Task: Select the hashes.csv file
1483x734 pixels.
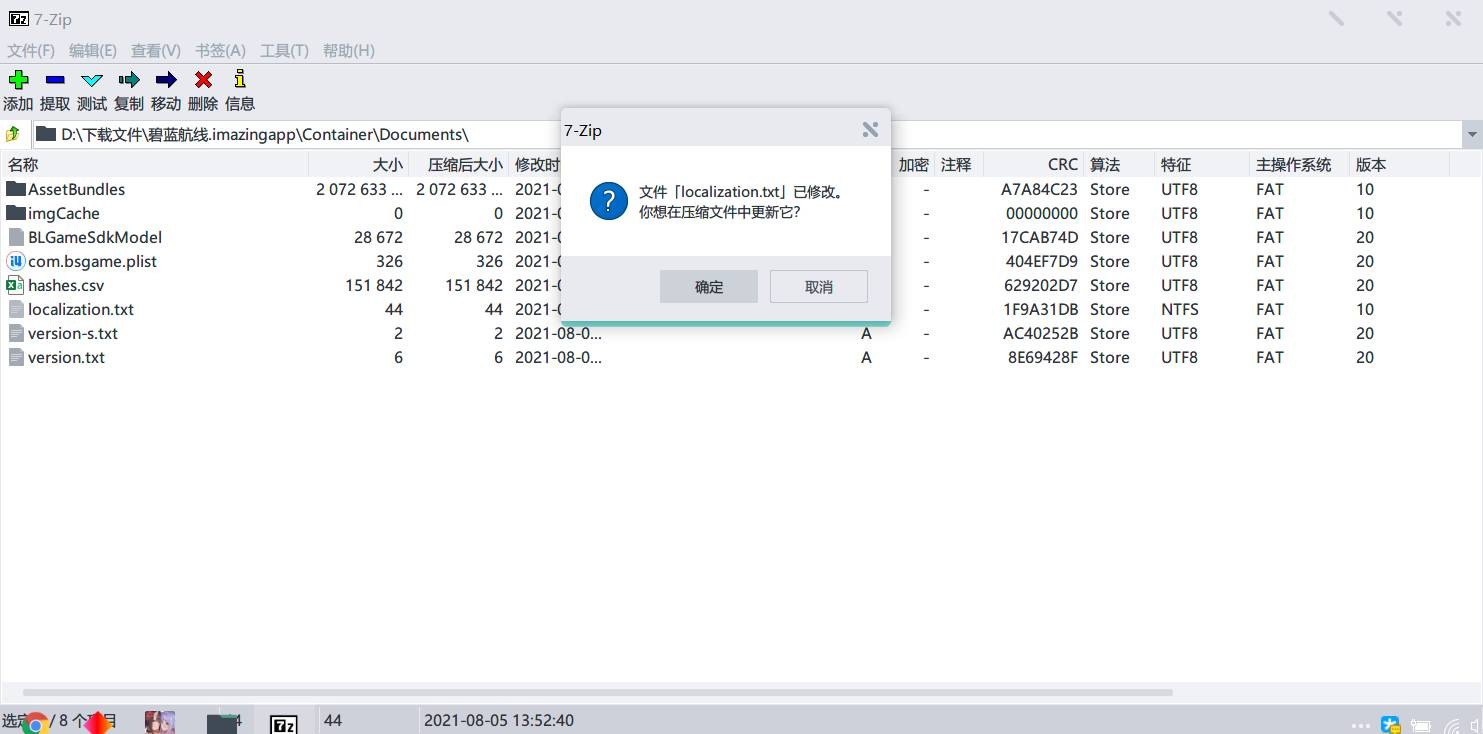Action: pyautogui.click(x=66, y=285)
